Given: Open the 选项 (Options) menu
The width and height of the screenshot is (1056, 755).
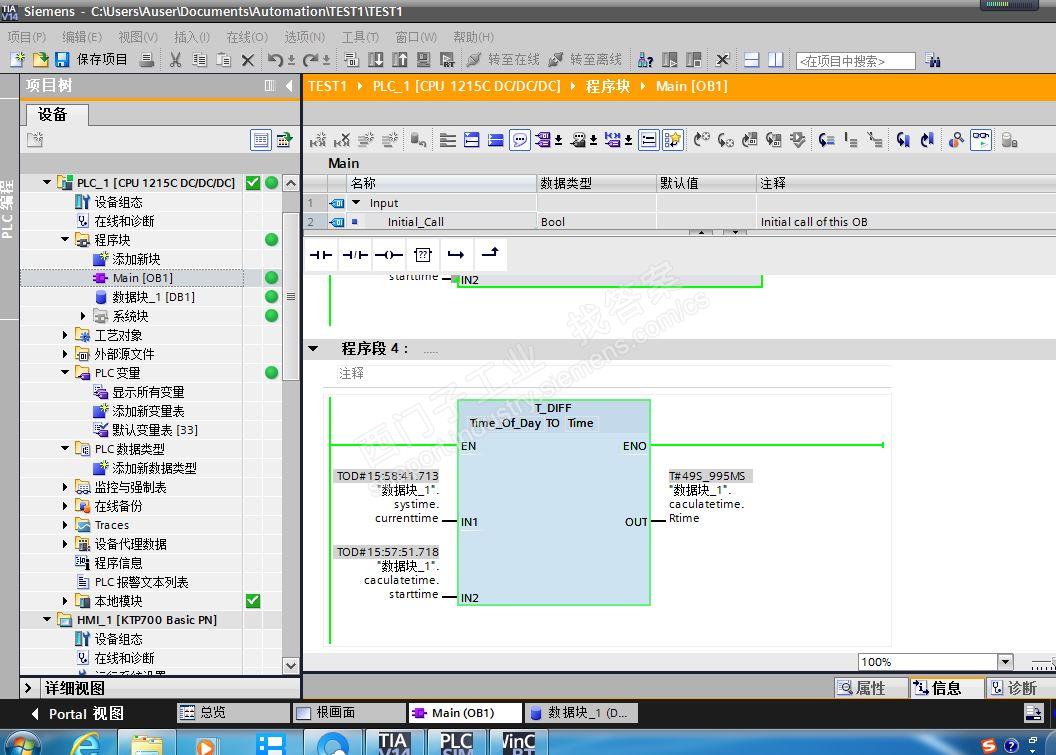Looking at the screenshot, I should tap(304, 37).
